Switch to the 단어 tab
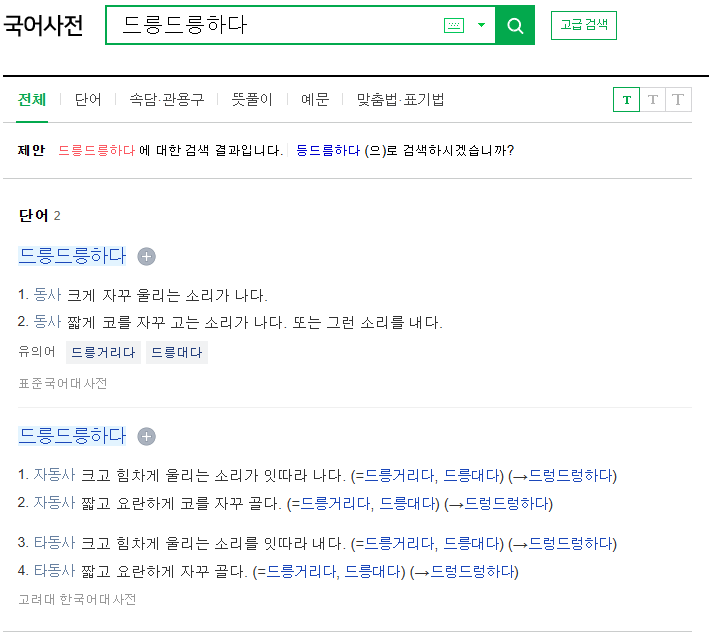Viewport: 709px width, 641px height. (88, 100)
